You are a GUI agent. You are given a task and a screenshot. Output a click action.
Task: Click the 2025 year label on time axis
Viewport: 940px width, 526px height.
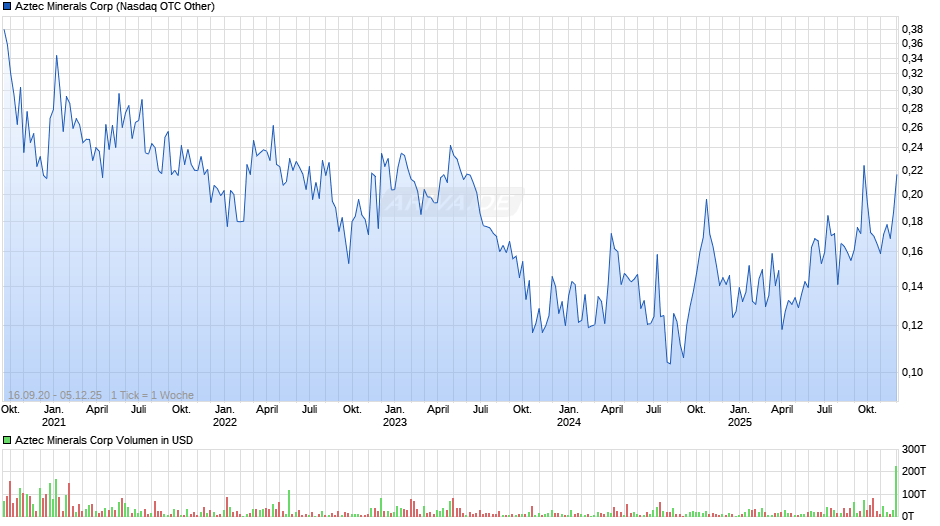[x=740, y=422]
